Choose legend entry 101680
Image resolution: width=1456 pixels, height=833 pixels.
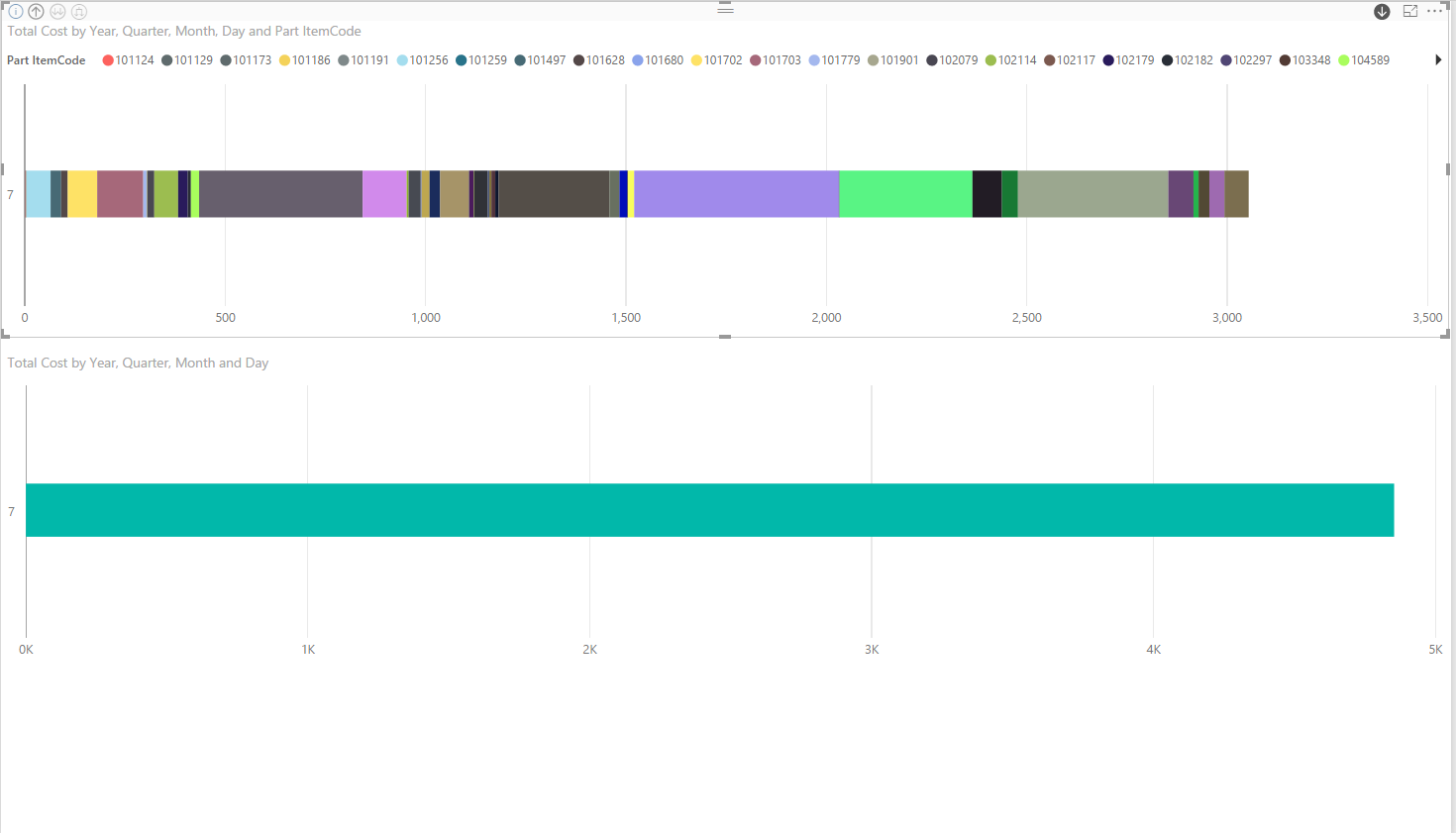click(x=658, y=60)
